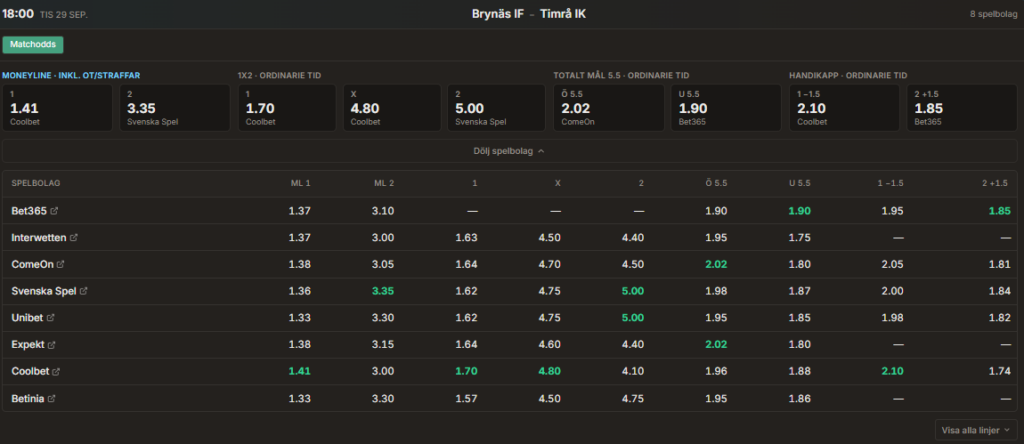Click Svenska Spel's green ML 2 odds 3.35
1024x444 pixels.
pos(383,291)
